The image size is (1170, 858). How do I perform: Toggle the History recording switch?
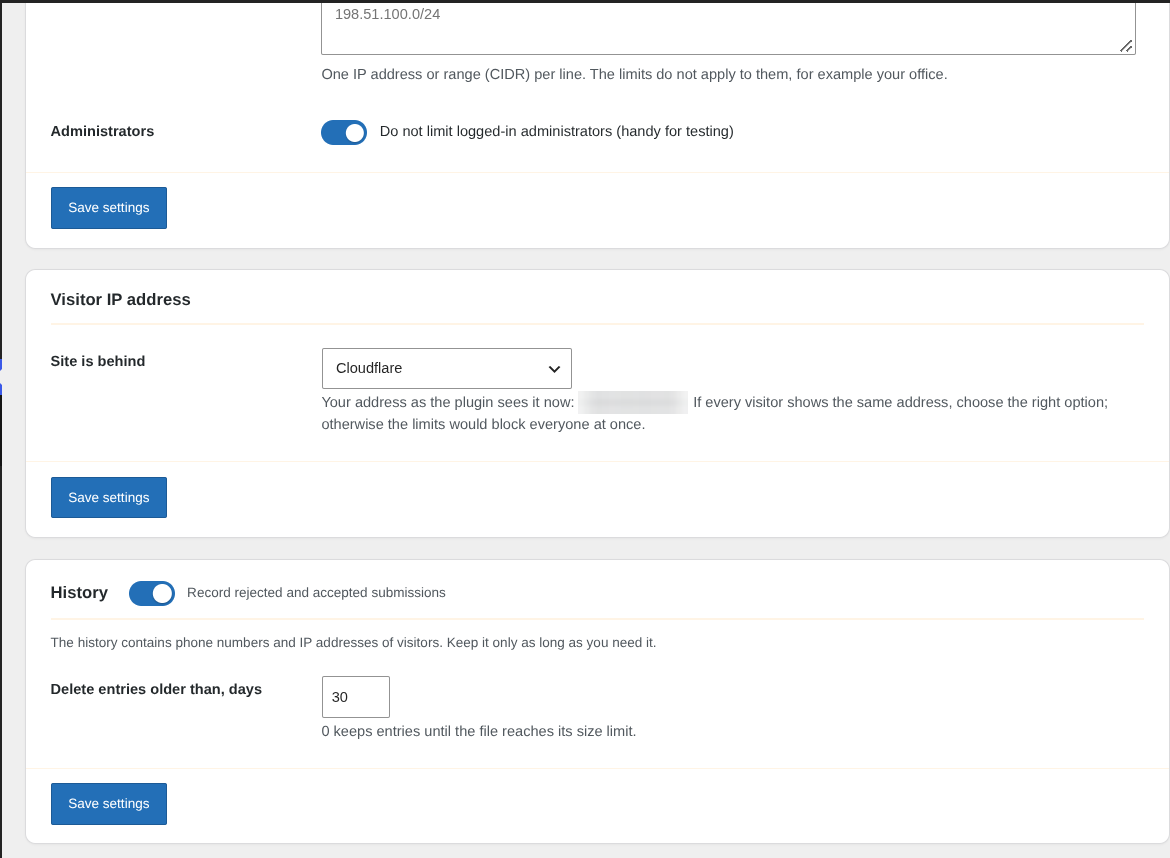click(x=151, y=593)
